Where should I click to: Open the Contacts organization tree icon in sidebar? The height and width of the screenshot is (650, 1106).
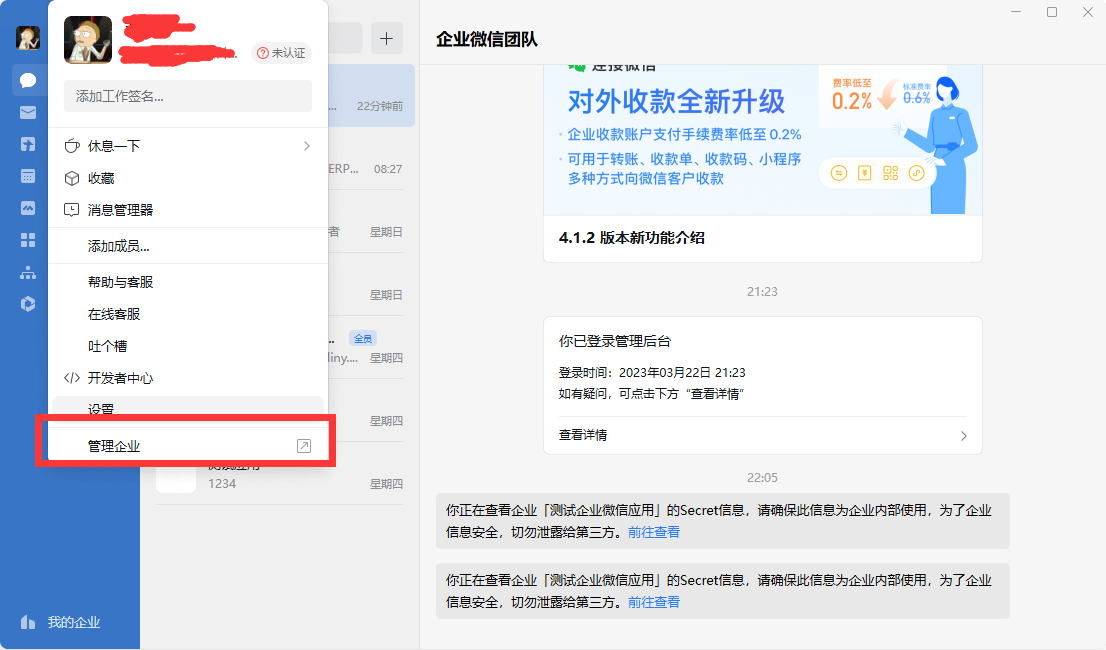pos(28,273)
